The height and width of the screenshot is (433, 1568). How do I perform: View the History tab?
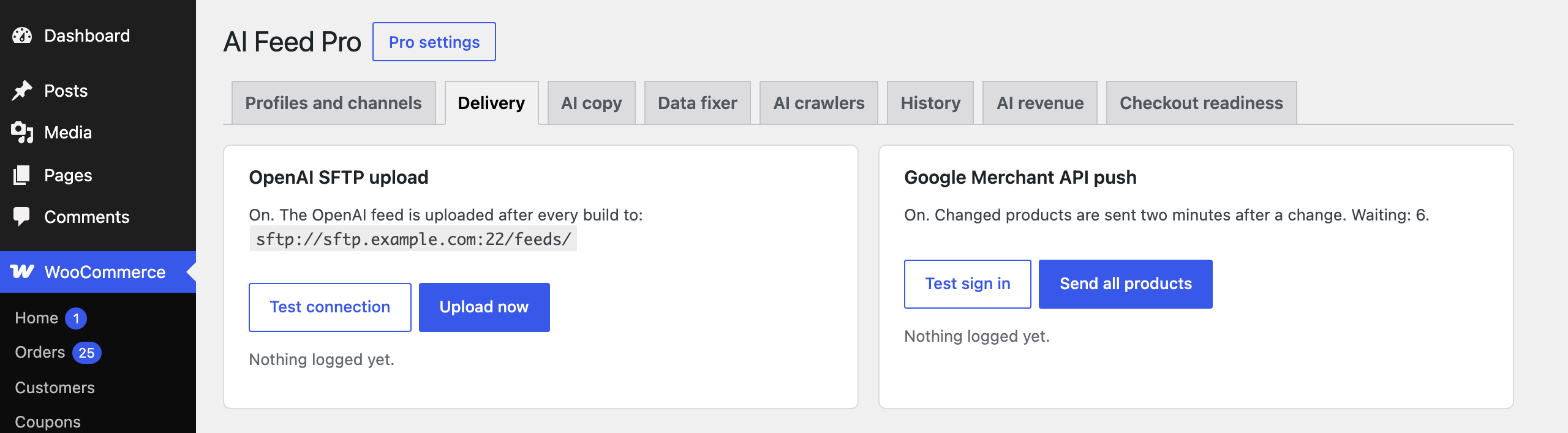[x=930, y=103]
